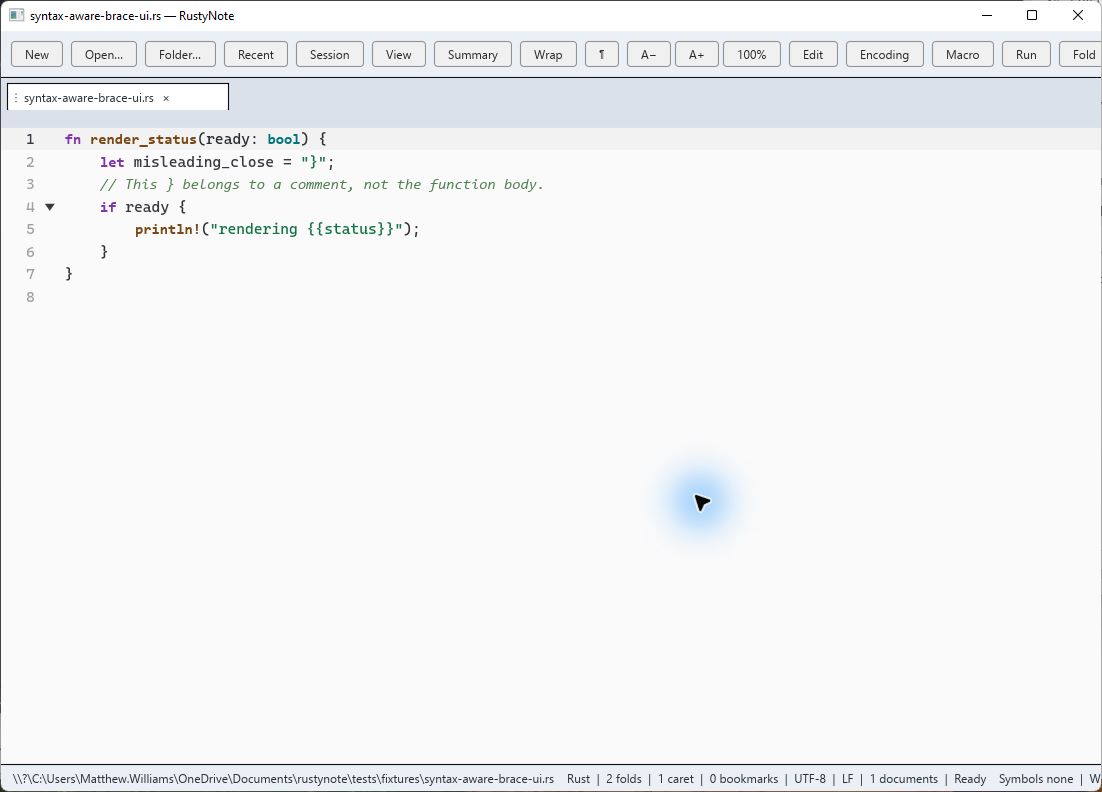
Task: Click the comment on line 3
Action: (x=322, y=184)
